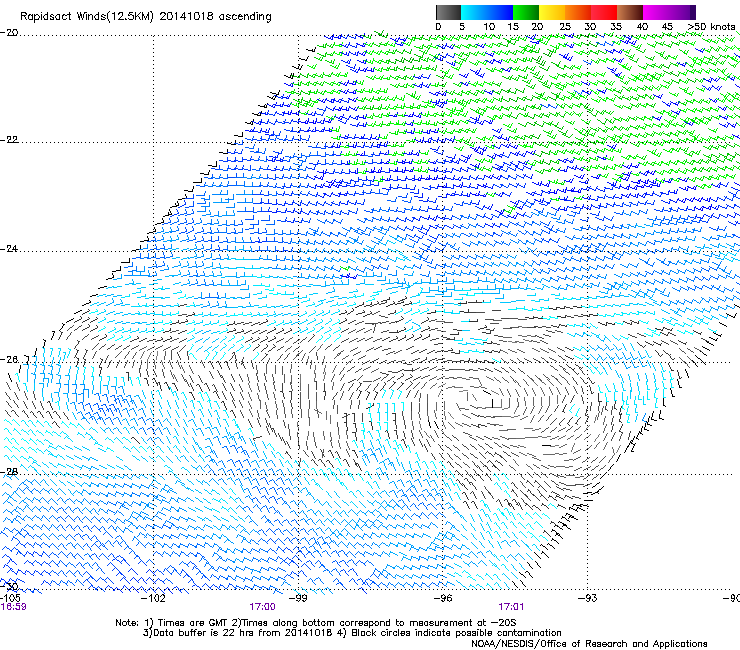Image resolution: width=740 pixels, height=650 pixels.
Task: Click the orange 25-30 knots legend segment
Action: coord(578,12)
